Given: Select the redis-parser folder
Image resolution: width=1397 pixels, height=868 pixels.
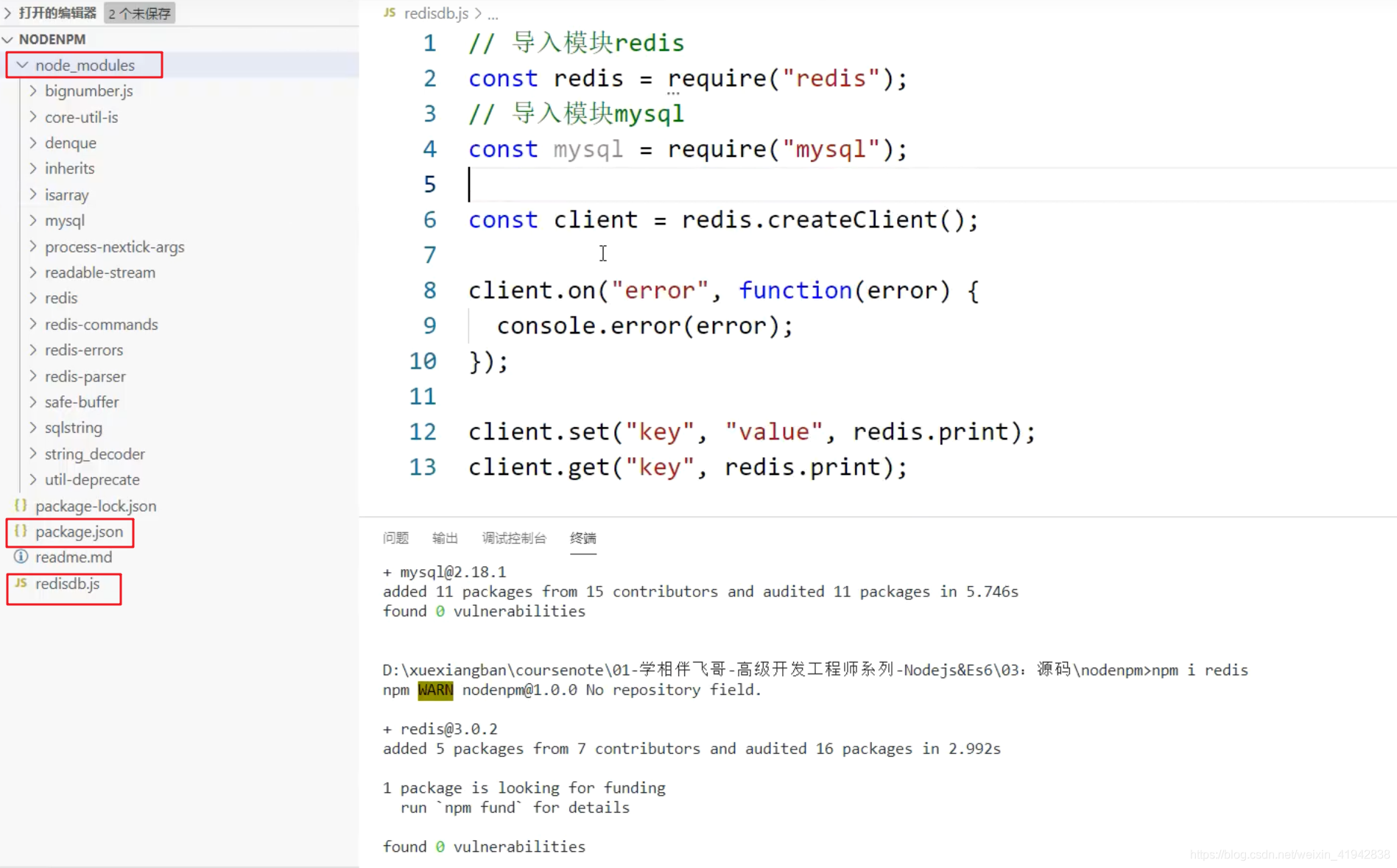Looking at the screenshot, I should pyautogui.click(x=85, y=376).
